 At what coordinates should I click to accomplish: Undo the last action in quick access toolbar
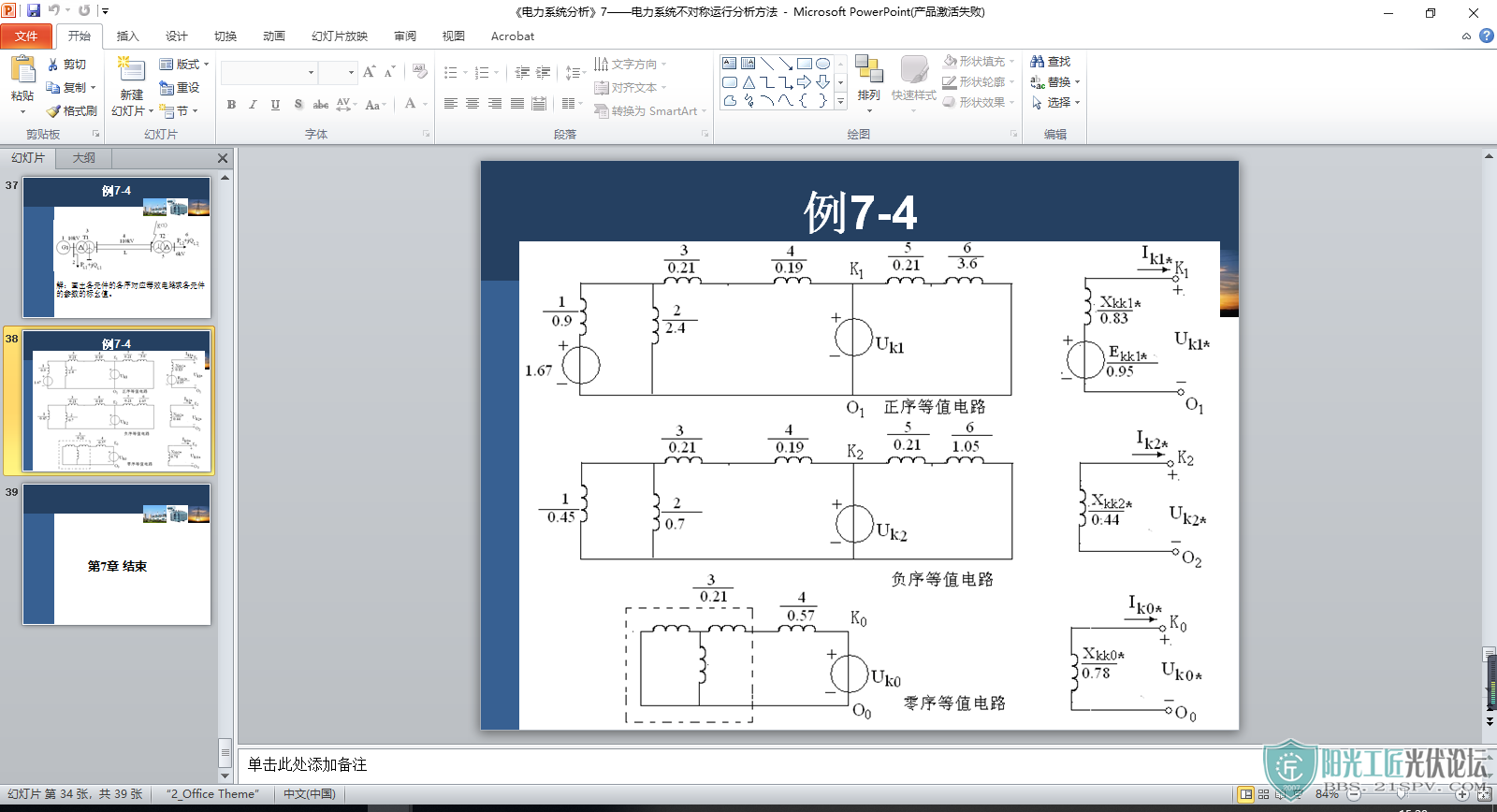[54, 10]
